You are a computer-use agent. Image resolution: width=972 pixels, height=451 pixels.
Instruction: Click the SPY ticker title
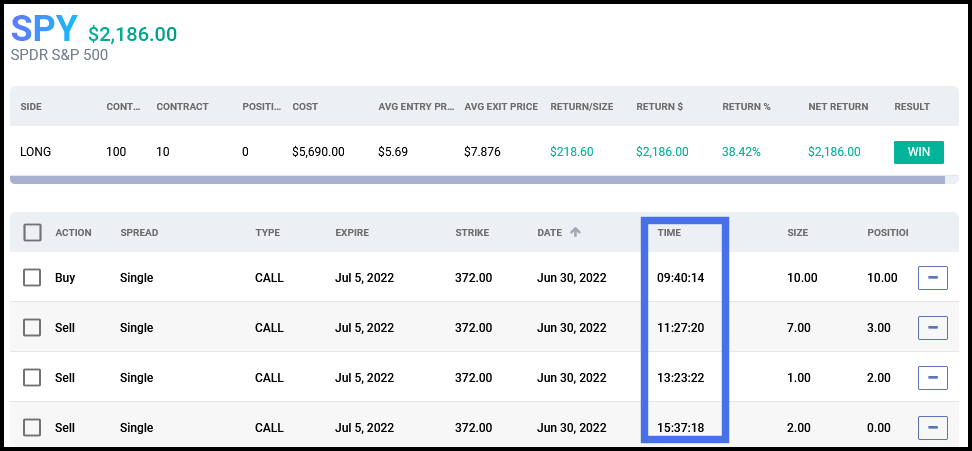coord(44,28)
